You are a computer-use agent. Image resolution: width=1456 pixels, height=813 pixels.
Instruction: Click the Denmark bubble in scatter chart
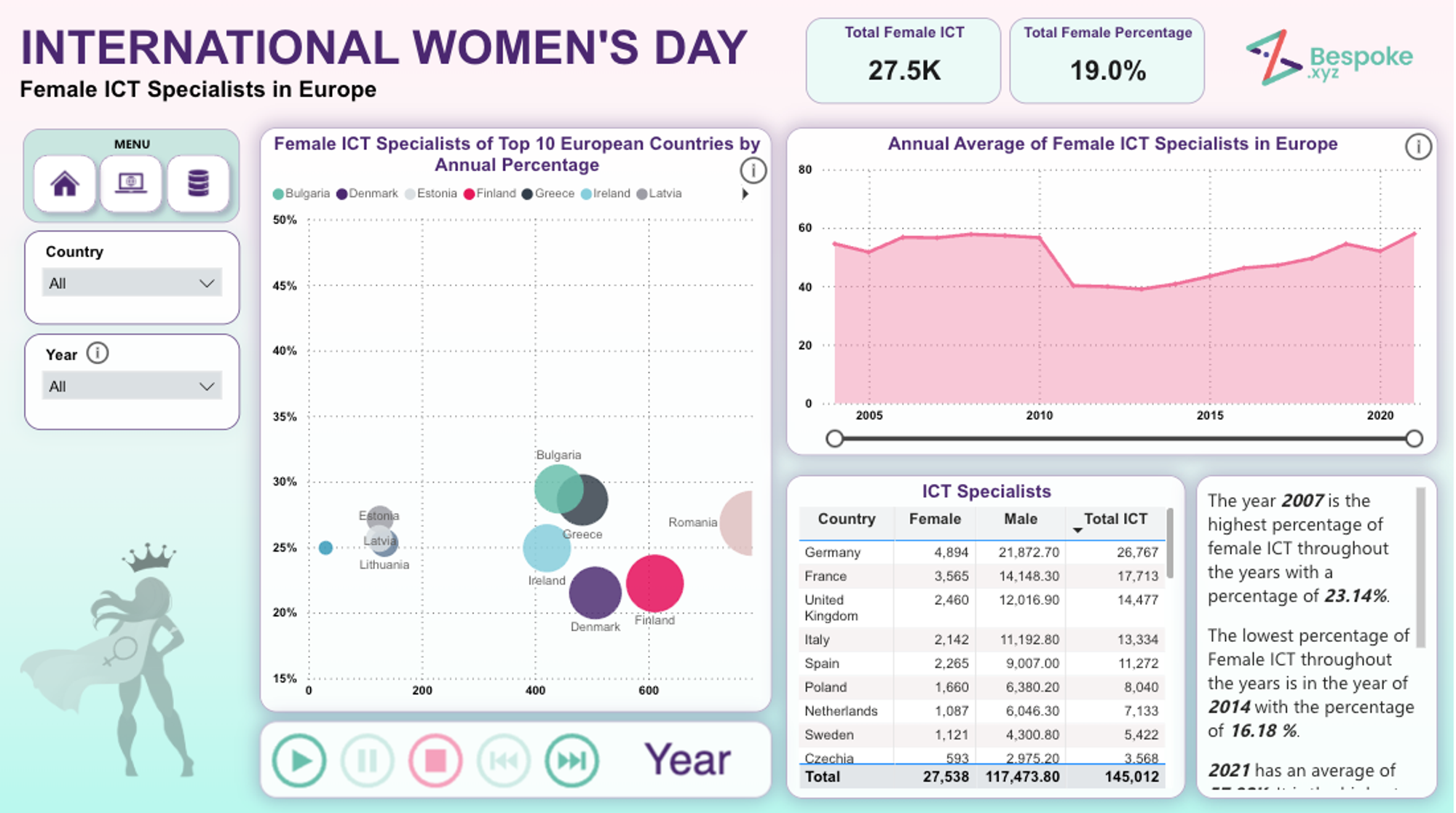595,592
